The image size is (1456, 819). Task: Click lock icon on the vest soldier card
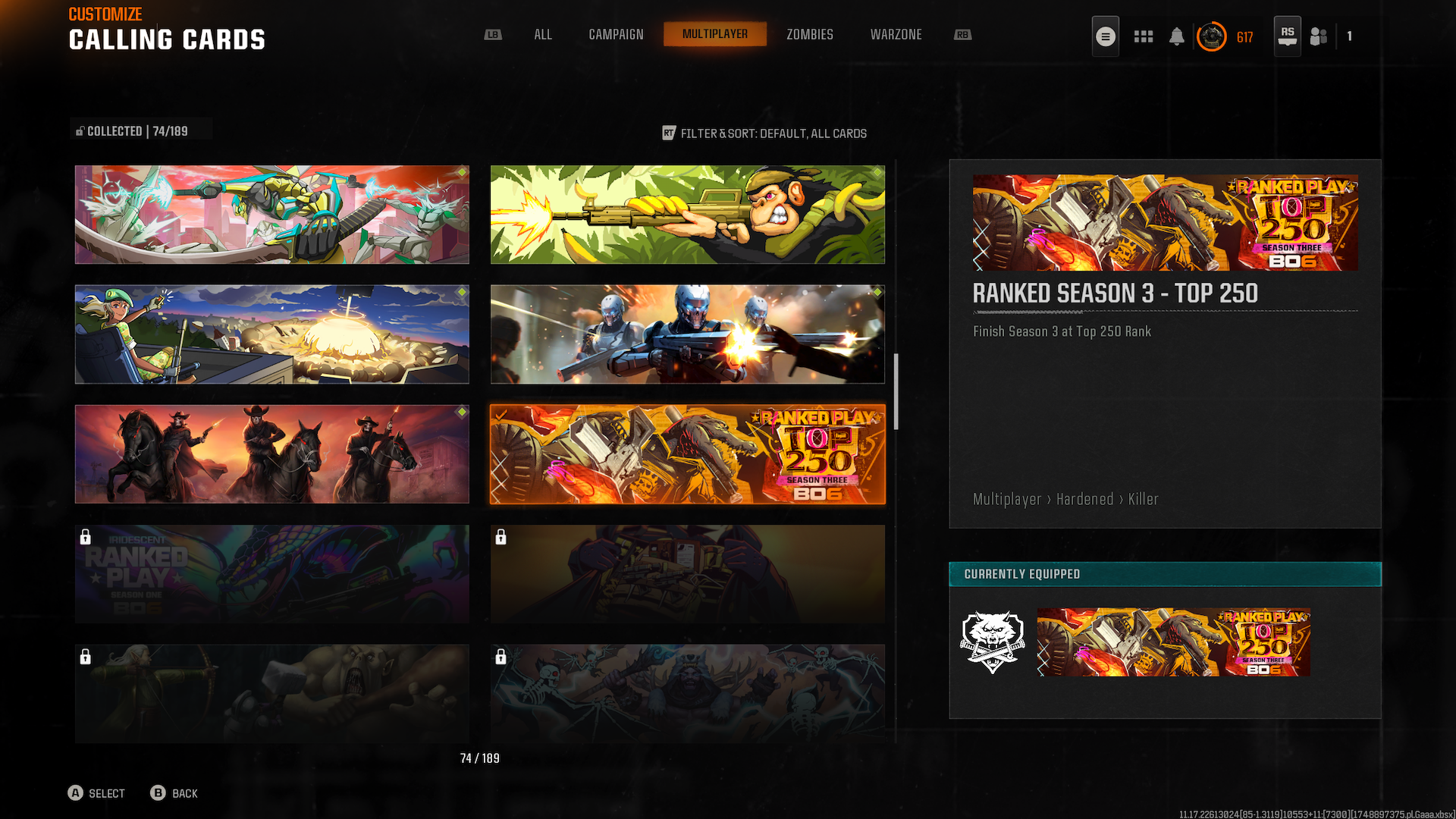click(x=500, y=537)
